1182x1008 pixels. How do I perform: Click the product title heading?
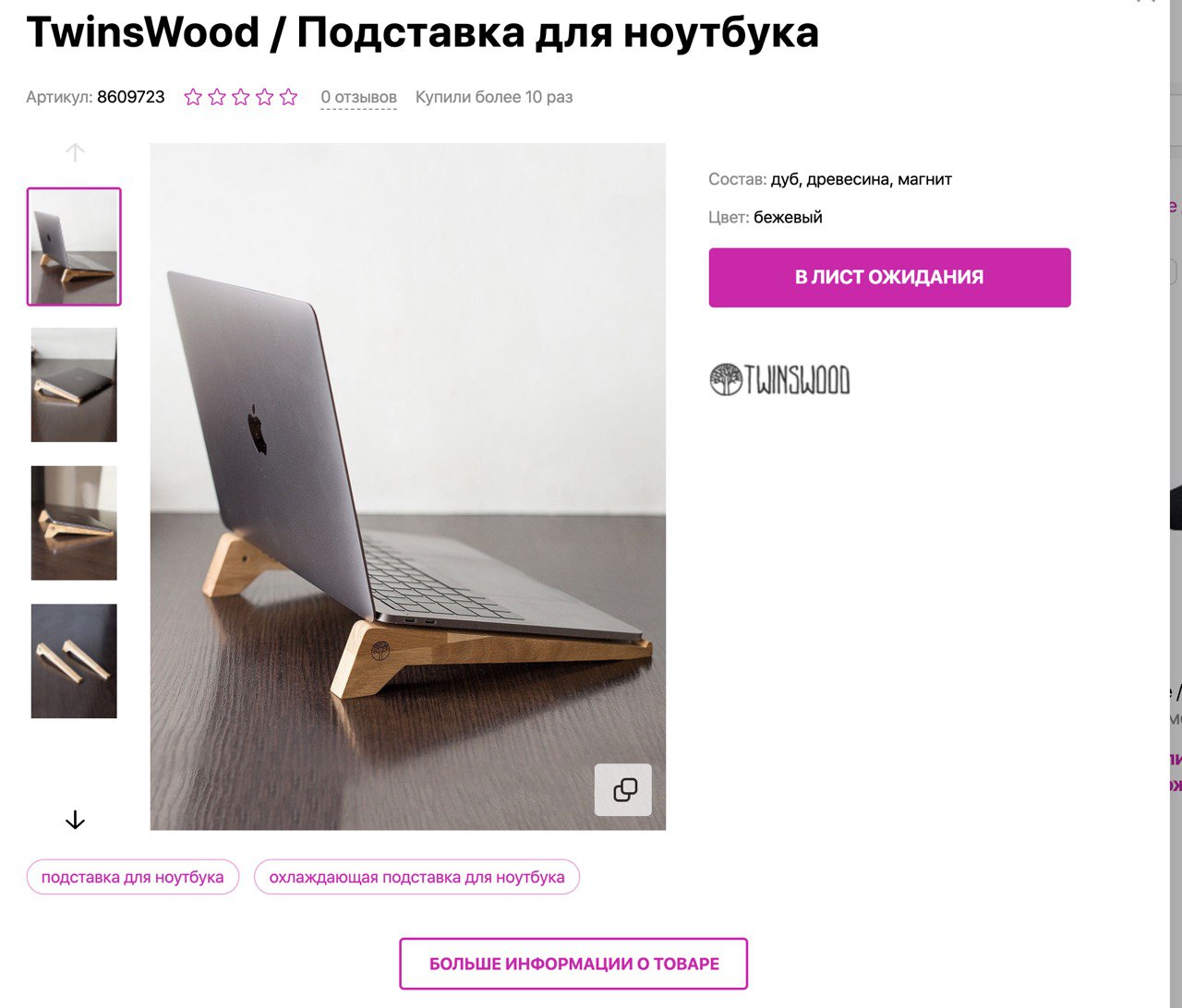[422, 32]
